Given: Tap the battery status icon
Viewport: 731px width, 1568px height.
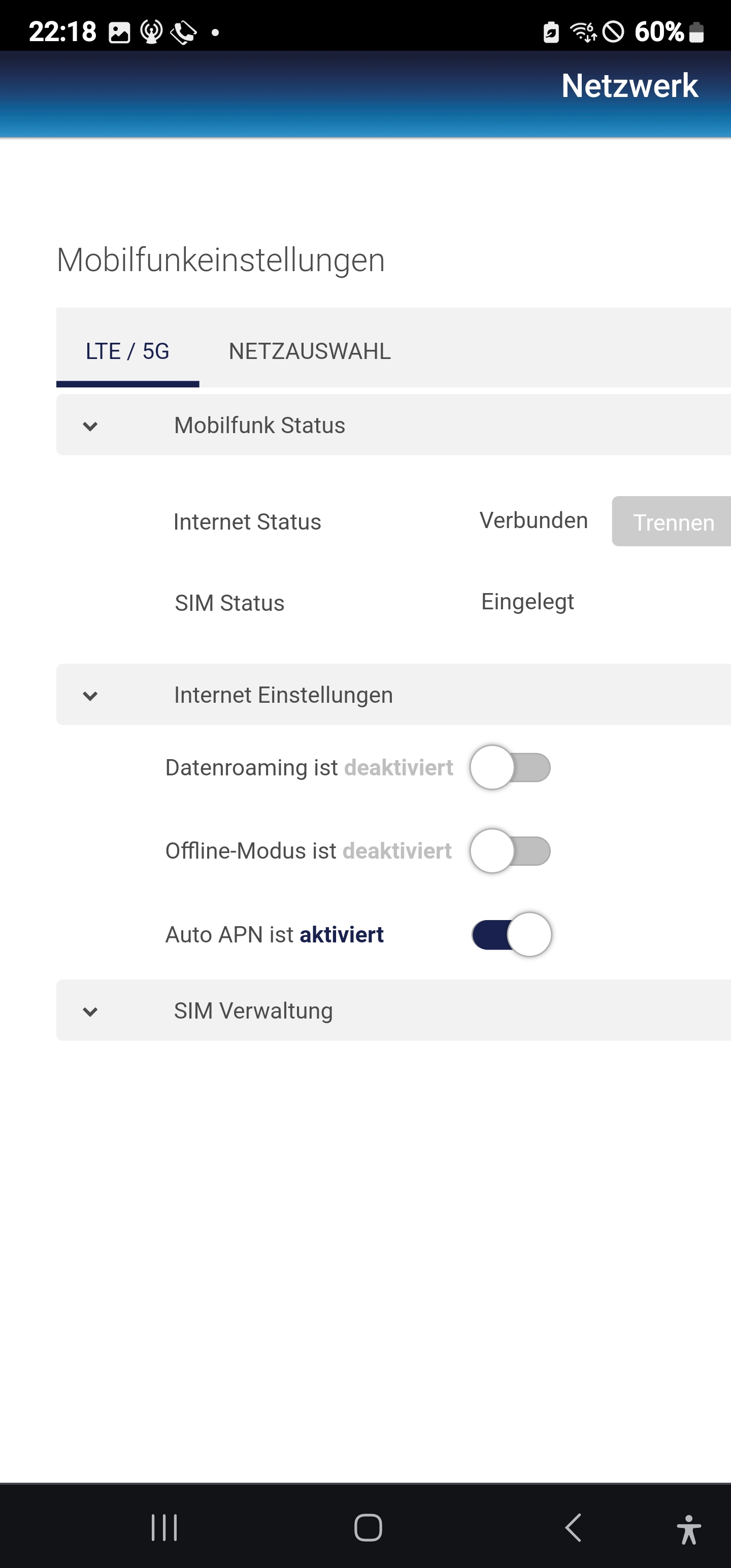Looking at the screenshot, I should pos(697,31).
